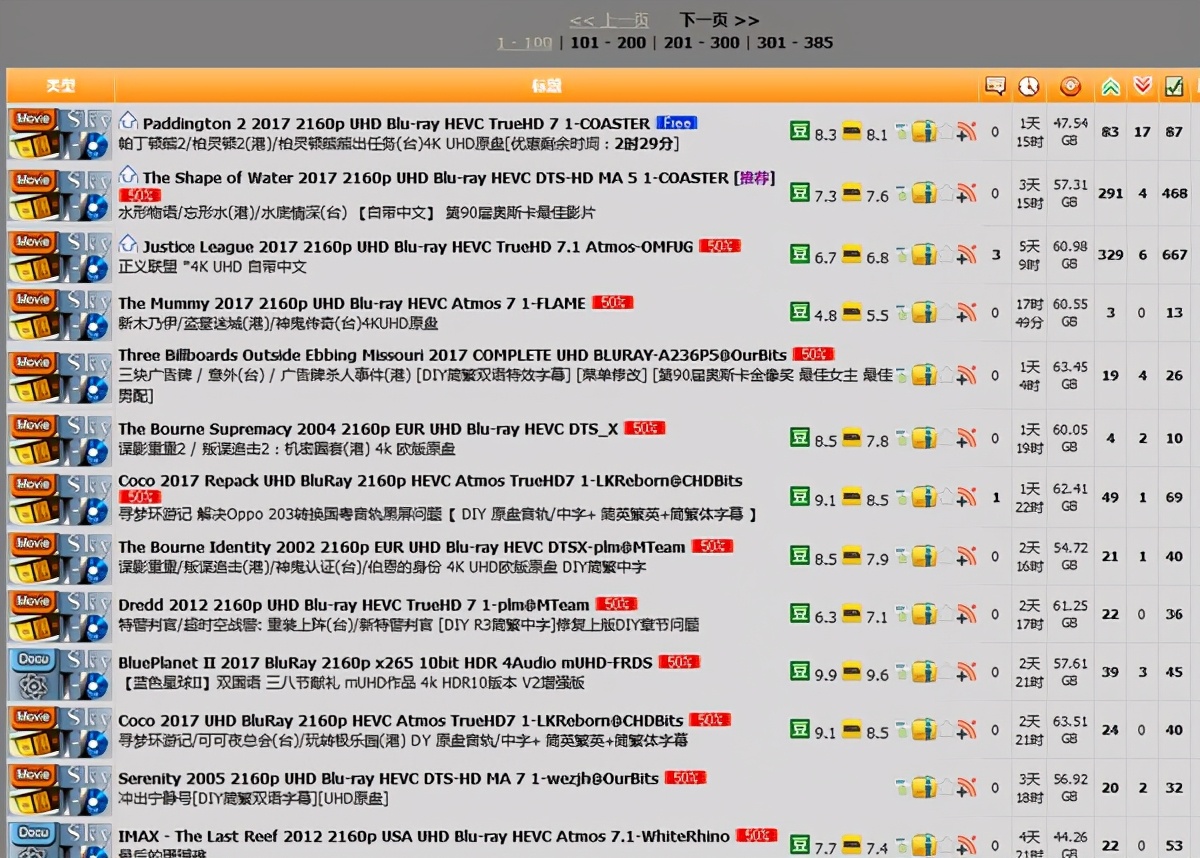Viewport: 1200px width, 858px height.
Task: Add Justice League to RSS feed
Action: click(x=965, y=254)
